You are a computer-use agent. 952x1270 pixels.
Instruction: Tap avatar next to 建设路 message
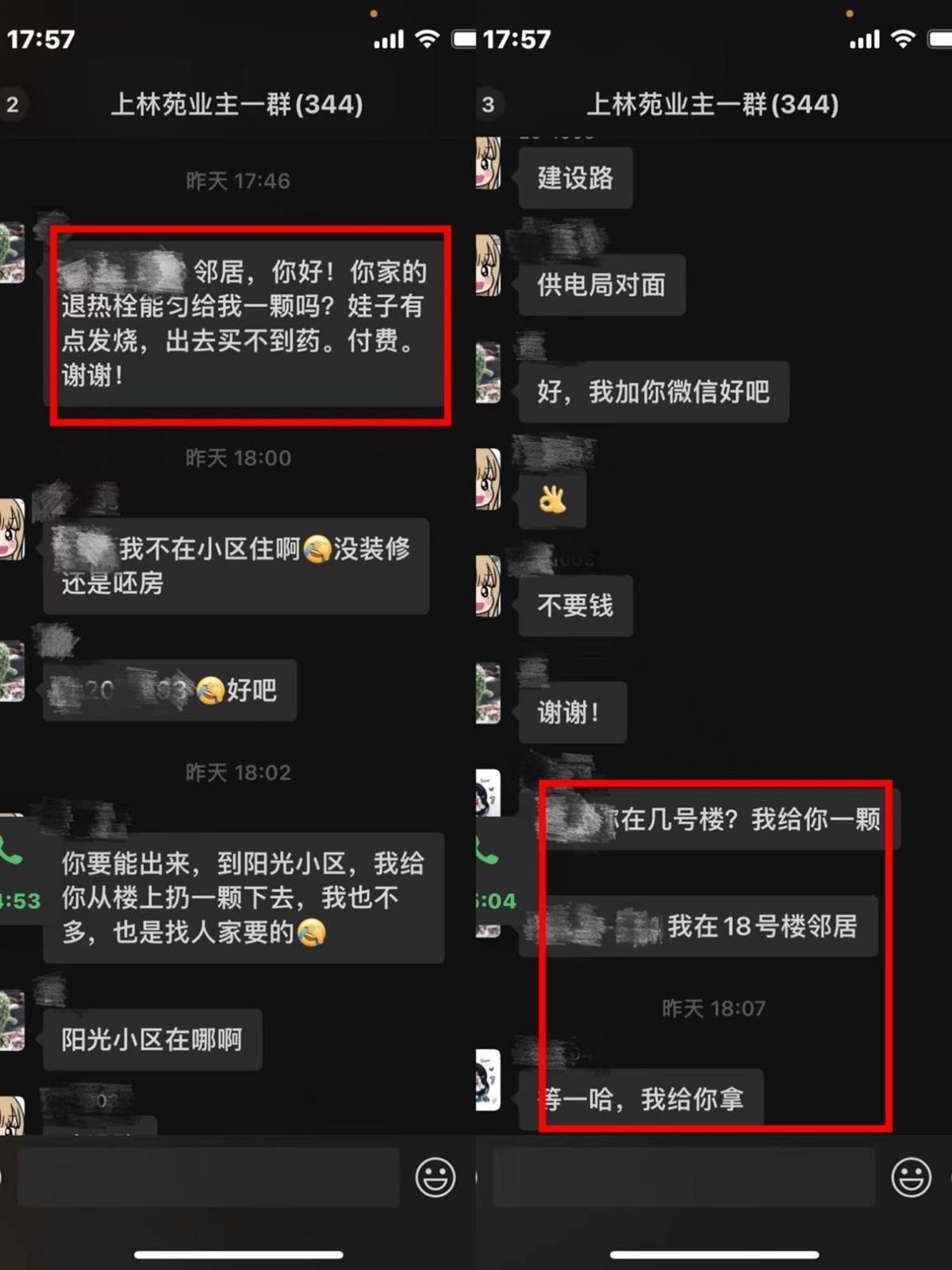coord(488,163)
